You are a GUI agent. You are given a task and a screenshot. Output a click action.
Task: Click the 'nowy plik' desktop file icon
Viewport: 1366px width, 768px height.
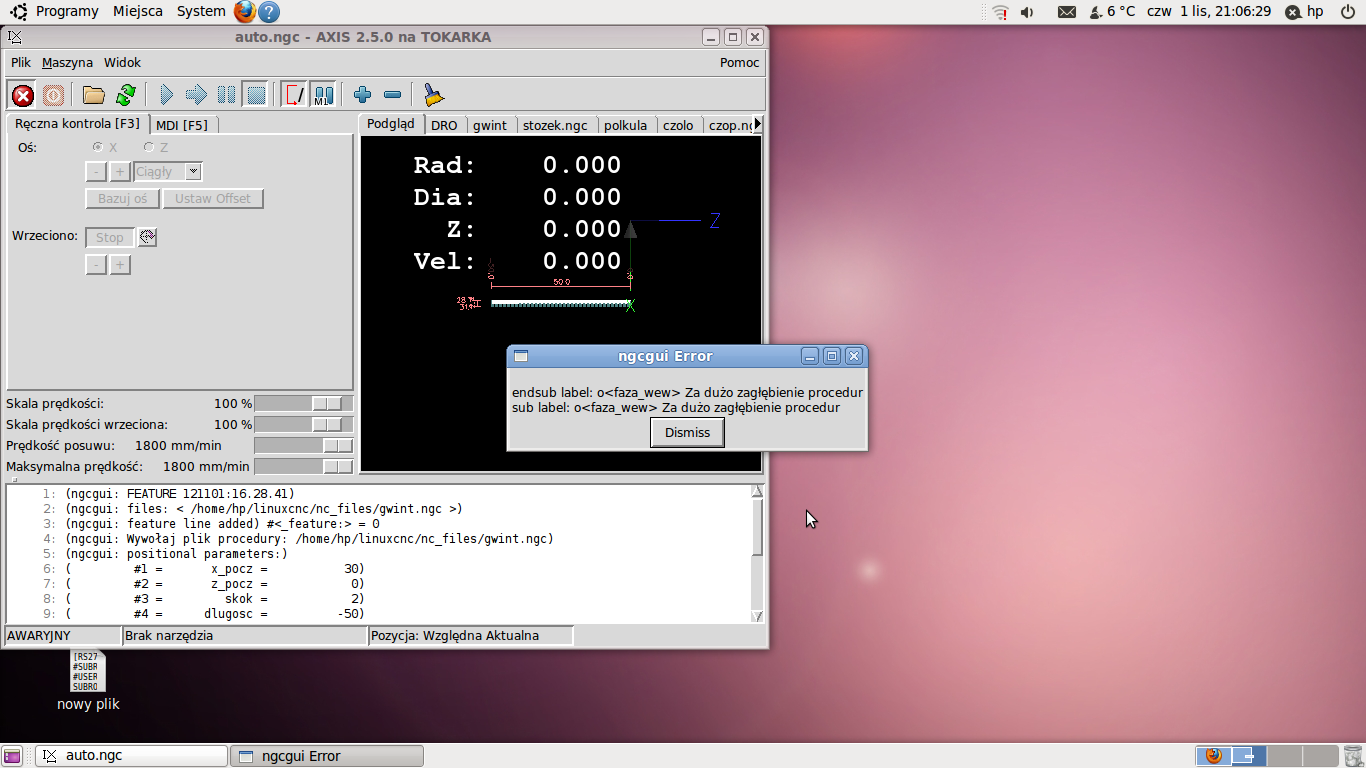pos(88,680)
